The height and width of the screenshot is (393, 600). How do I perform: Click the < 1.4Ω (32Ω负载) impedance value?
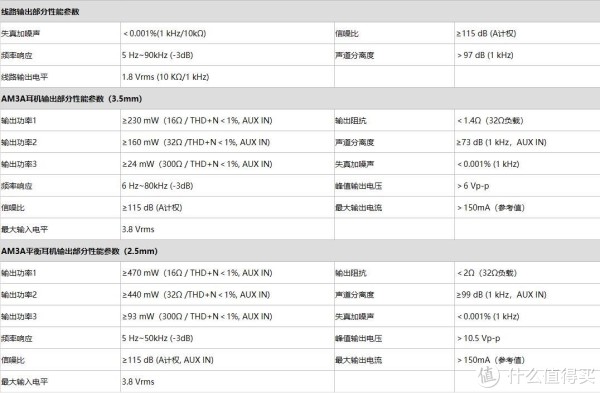(490, 121)
